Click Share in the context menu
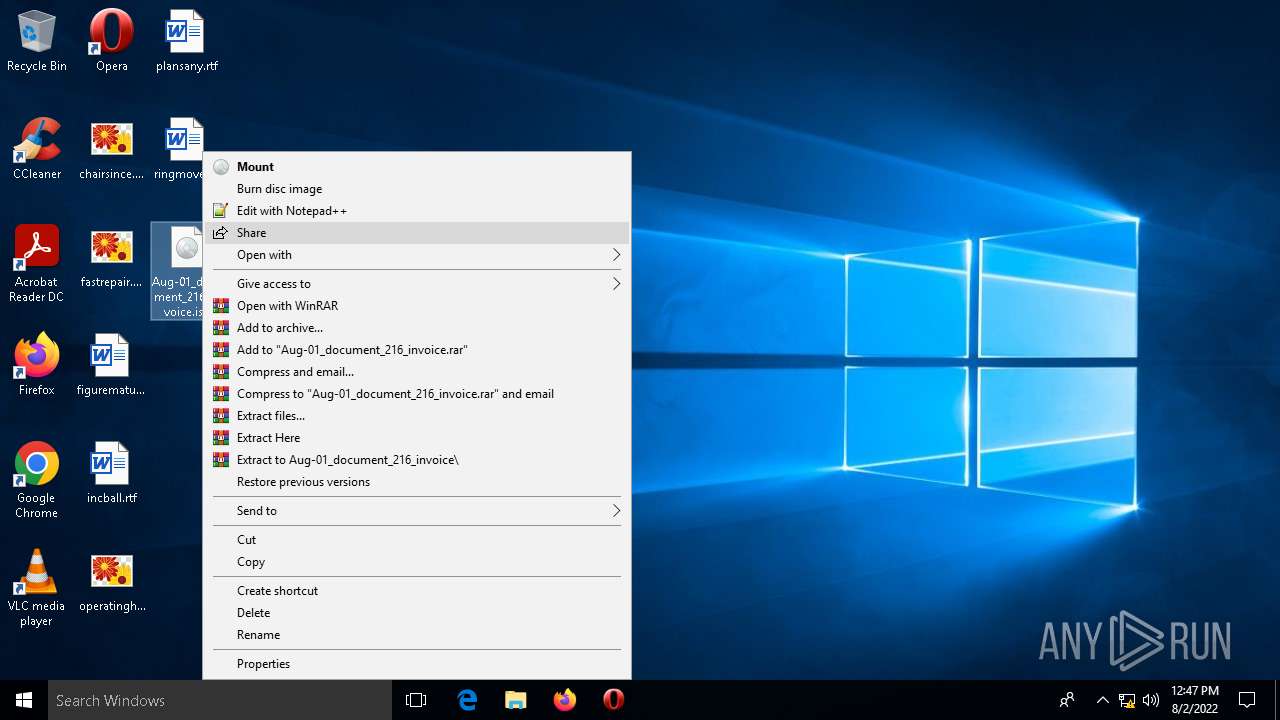The image size is (1280, 720). coord(417,233)
